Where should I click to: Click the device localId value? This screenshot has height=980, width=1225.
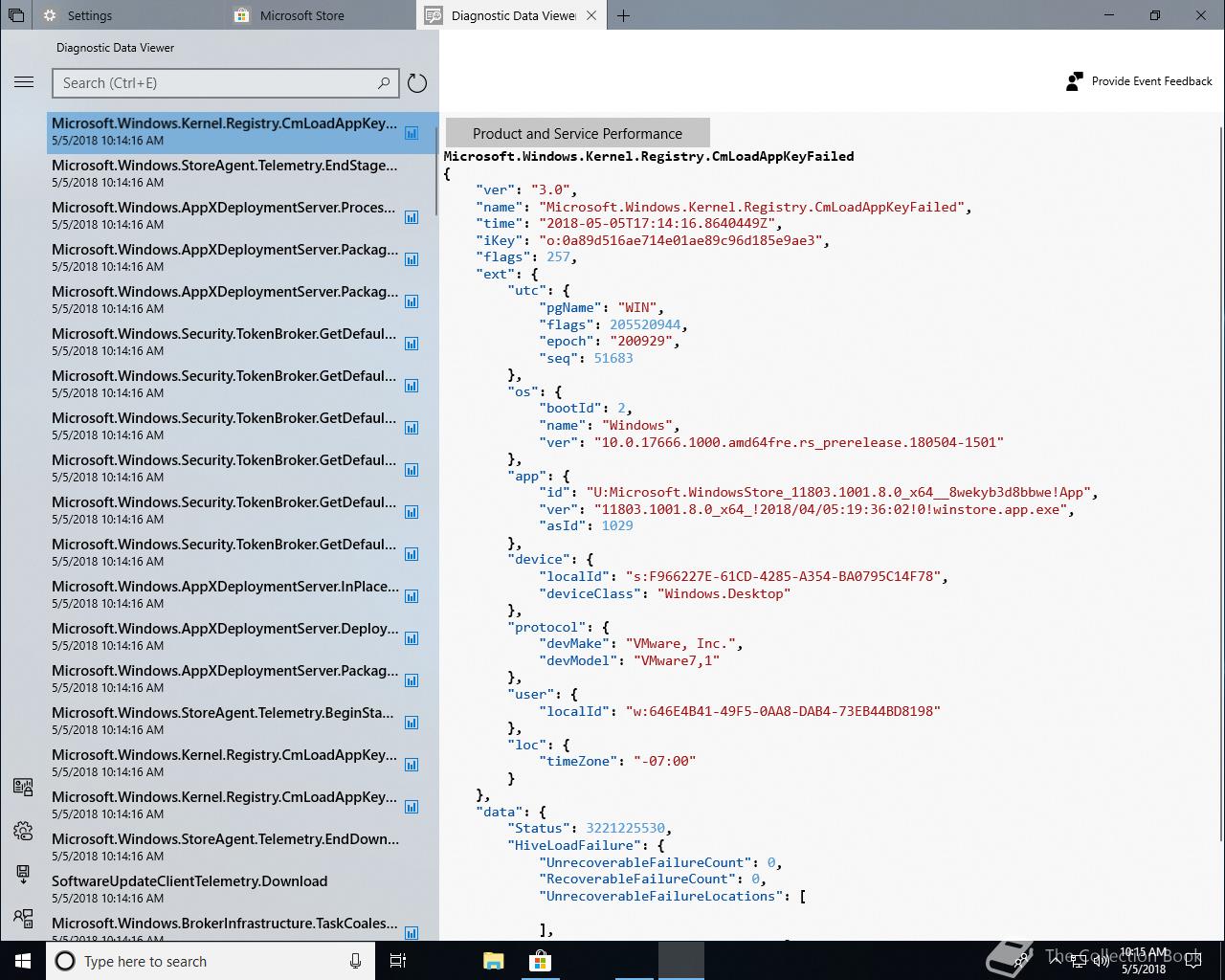coord(784,576)
